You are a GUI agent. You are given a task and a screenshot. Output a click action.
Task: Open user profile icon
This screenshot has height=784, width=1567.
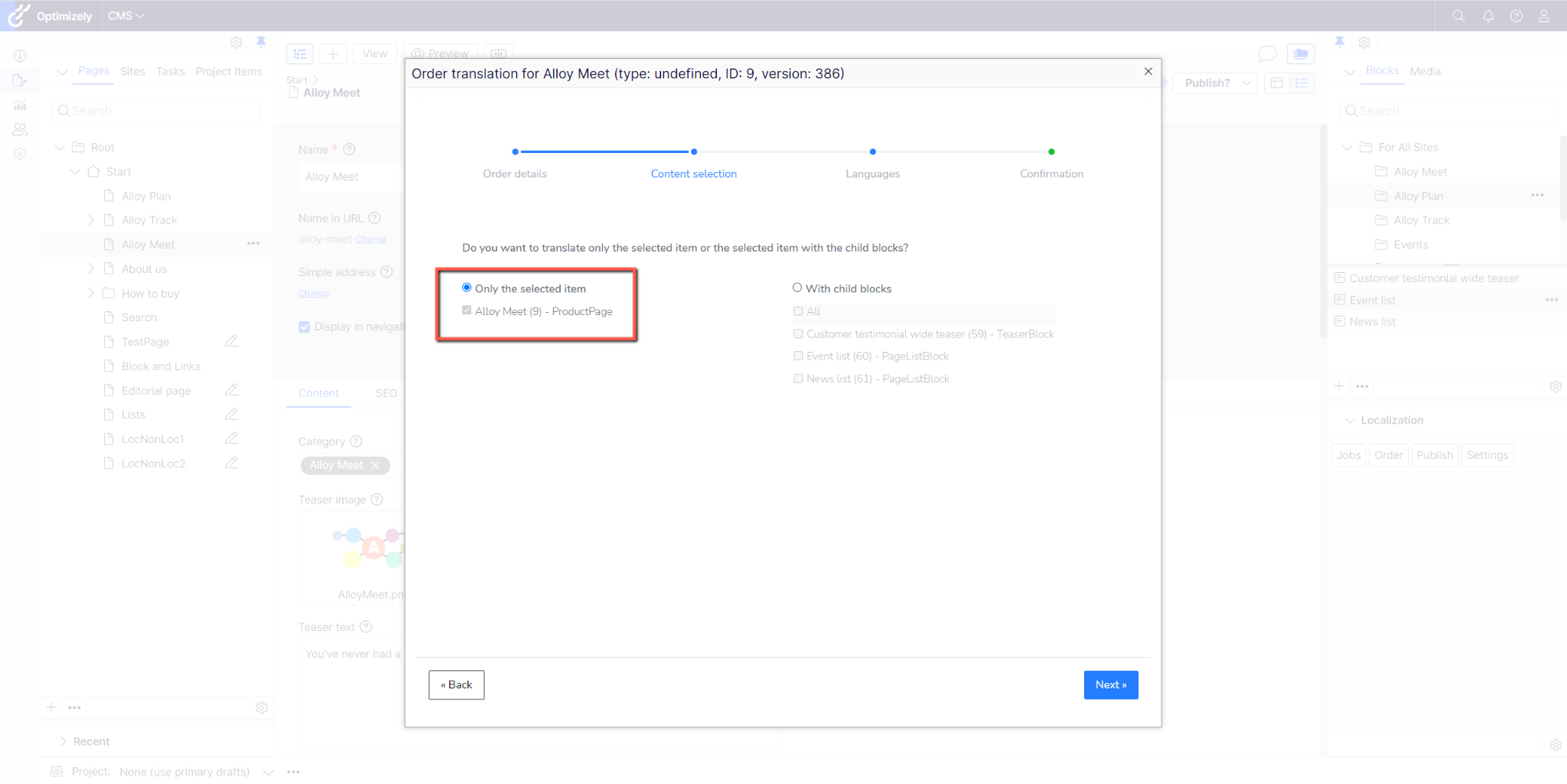point(1544,16)
